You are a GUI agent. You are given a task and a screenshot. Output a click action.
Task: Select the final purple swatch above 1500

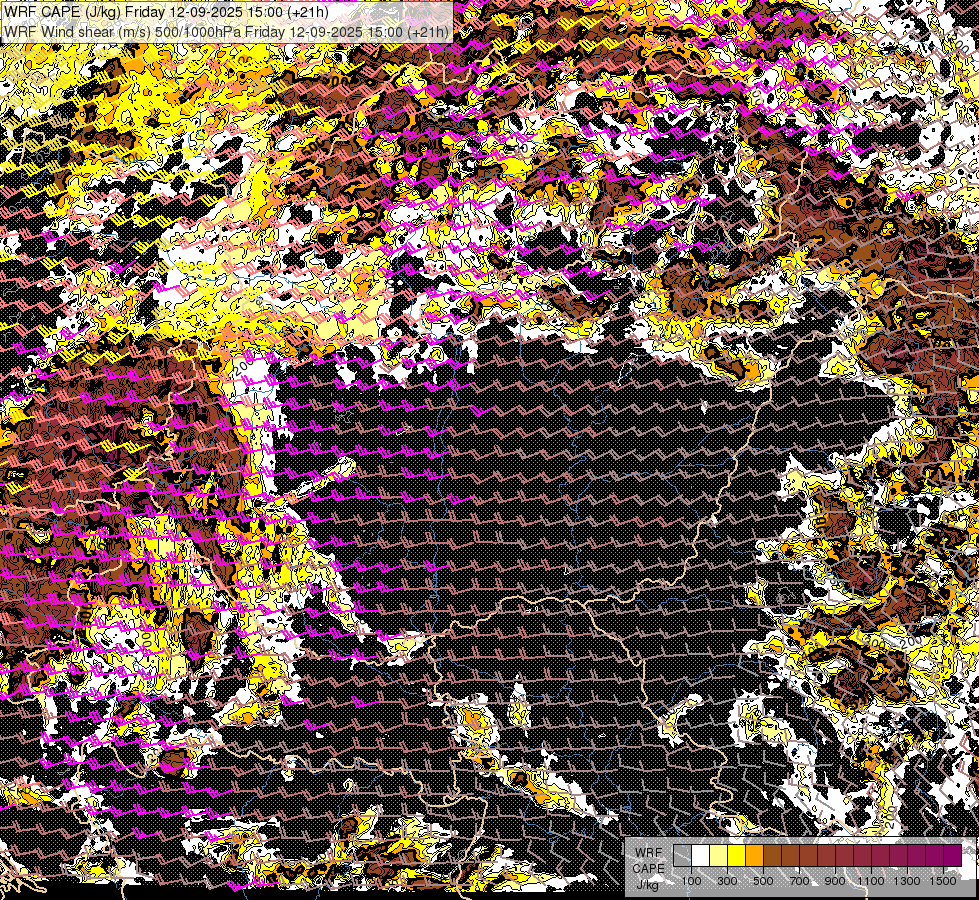(952, 855)
